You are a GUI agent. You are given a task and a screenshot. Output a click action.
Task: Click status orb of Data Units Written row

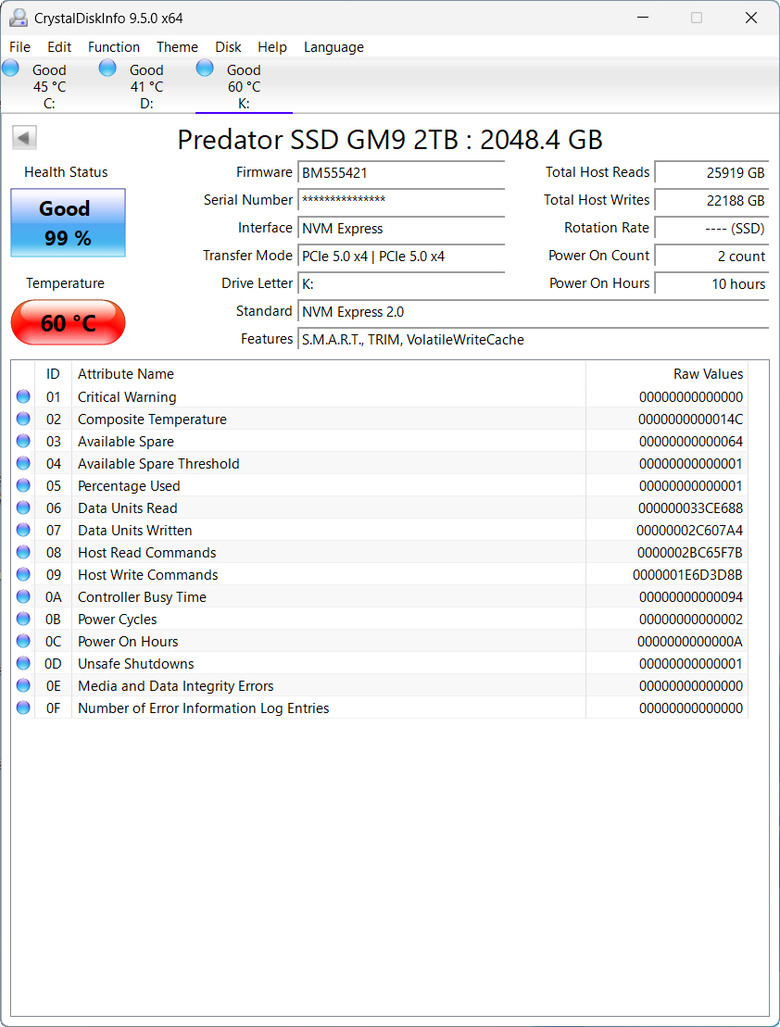click(23, 530)
